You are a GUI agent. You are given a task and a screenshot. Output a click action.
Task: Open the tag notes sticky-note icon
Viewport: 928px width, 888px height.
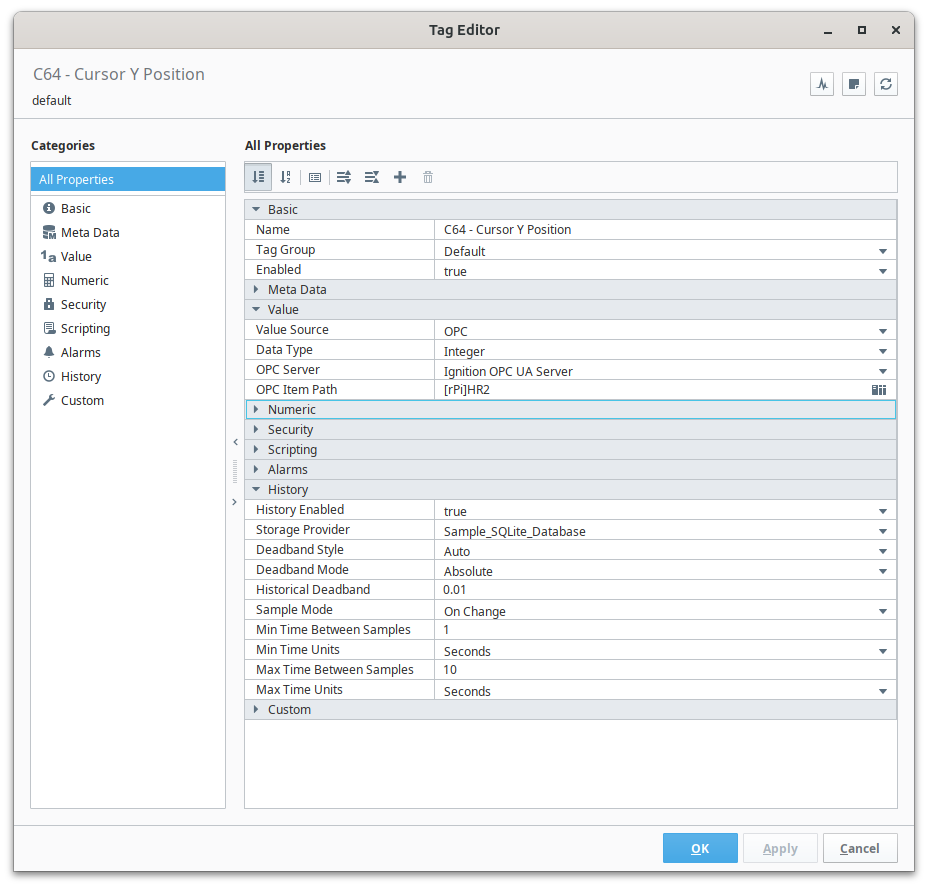point(853,84)
